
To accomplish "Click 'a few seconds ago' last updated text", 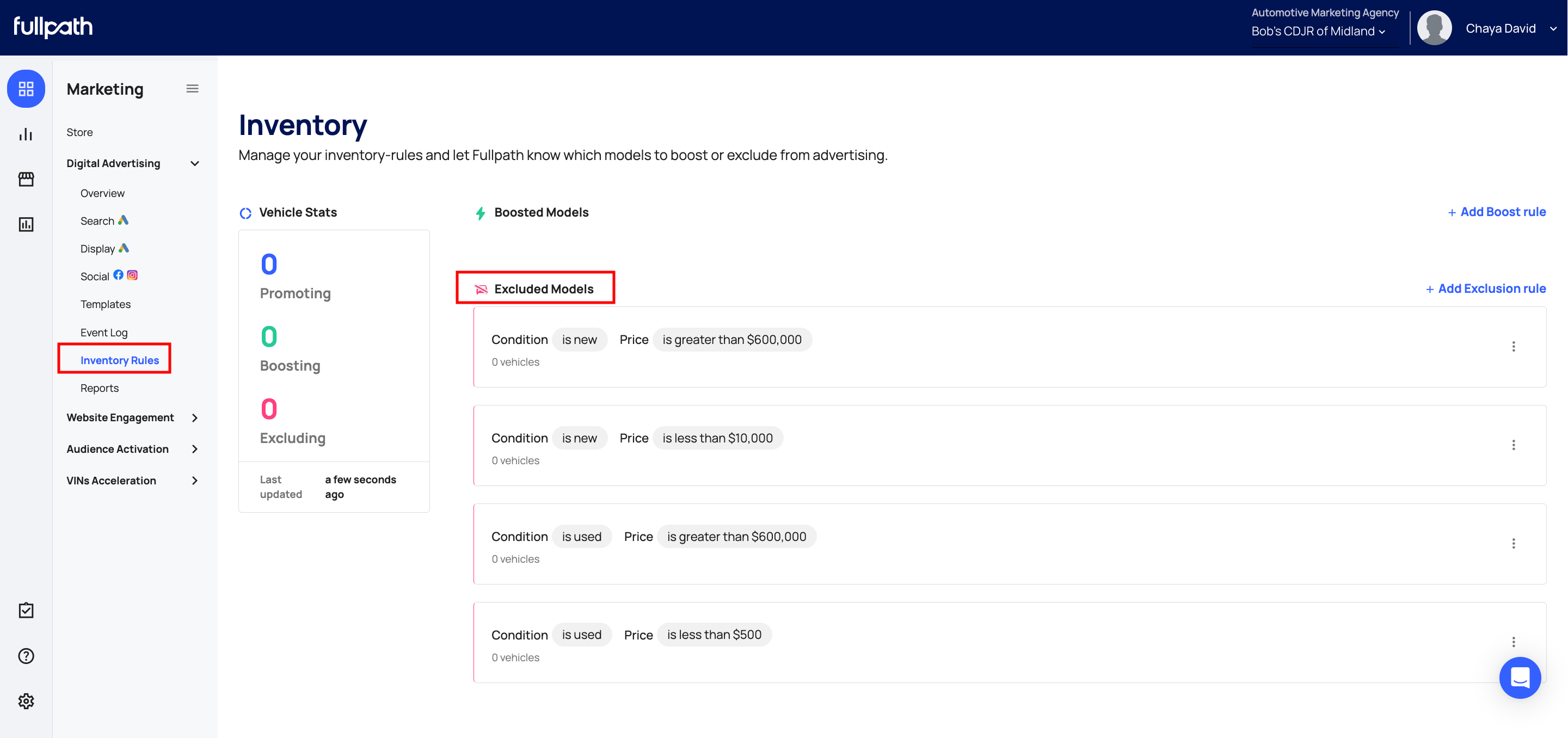I will tap(360, 487).
